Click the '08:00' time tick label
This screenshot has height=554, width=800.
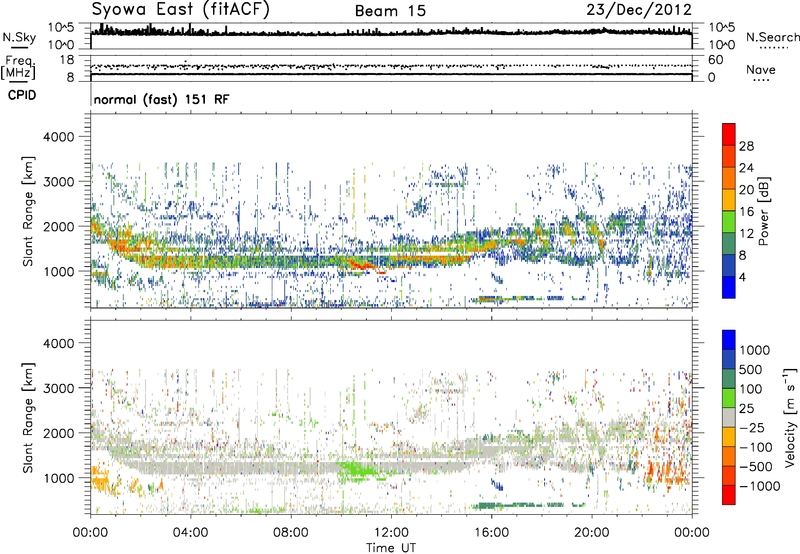pyautogui.click(x=291, y=533)
